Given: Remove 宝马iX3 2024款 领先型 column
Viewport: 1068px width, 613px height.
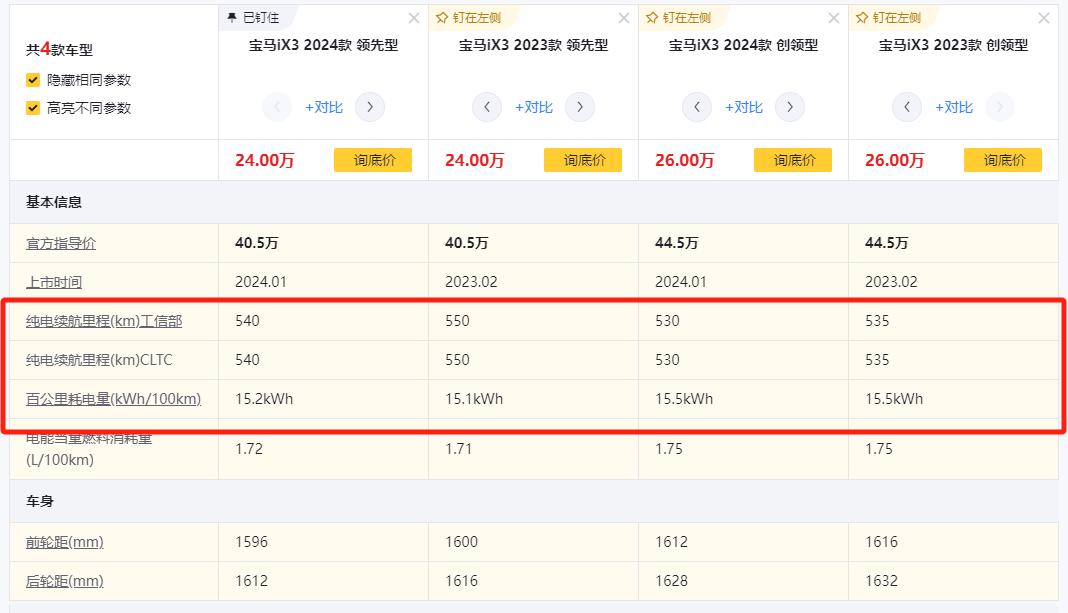Looking at the screenshot, I should click(413, 18).
